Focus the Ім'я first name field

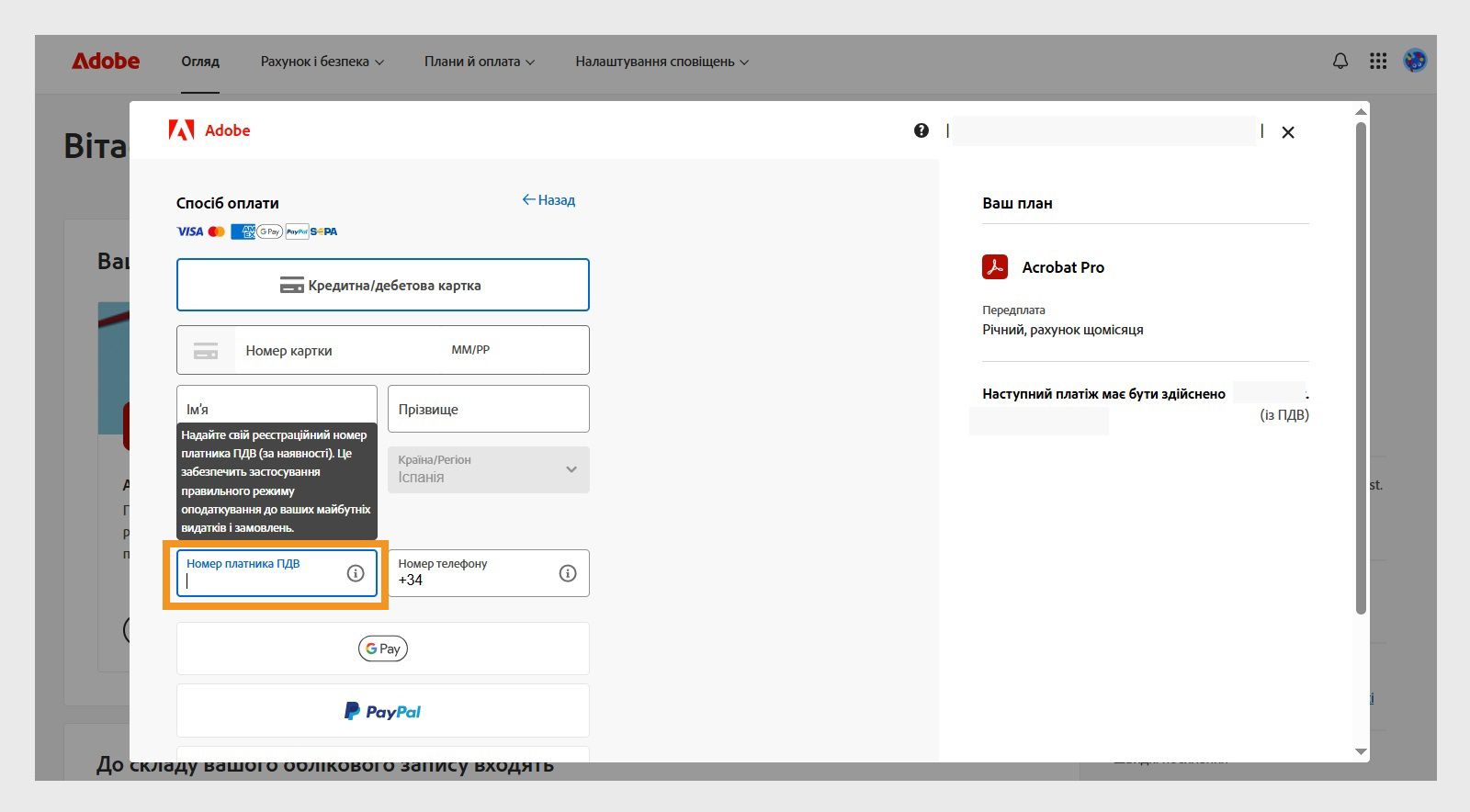coord(277,409)
